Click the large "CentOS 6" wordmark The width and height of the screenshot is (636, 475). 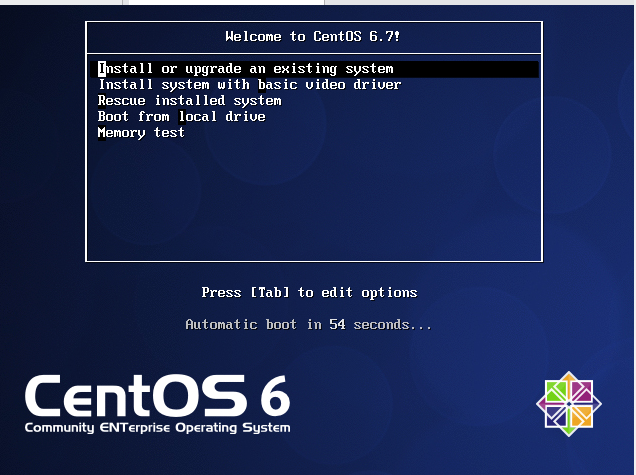tap(157, 396)
